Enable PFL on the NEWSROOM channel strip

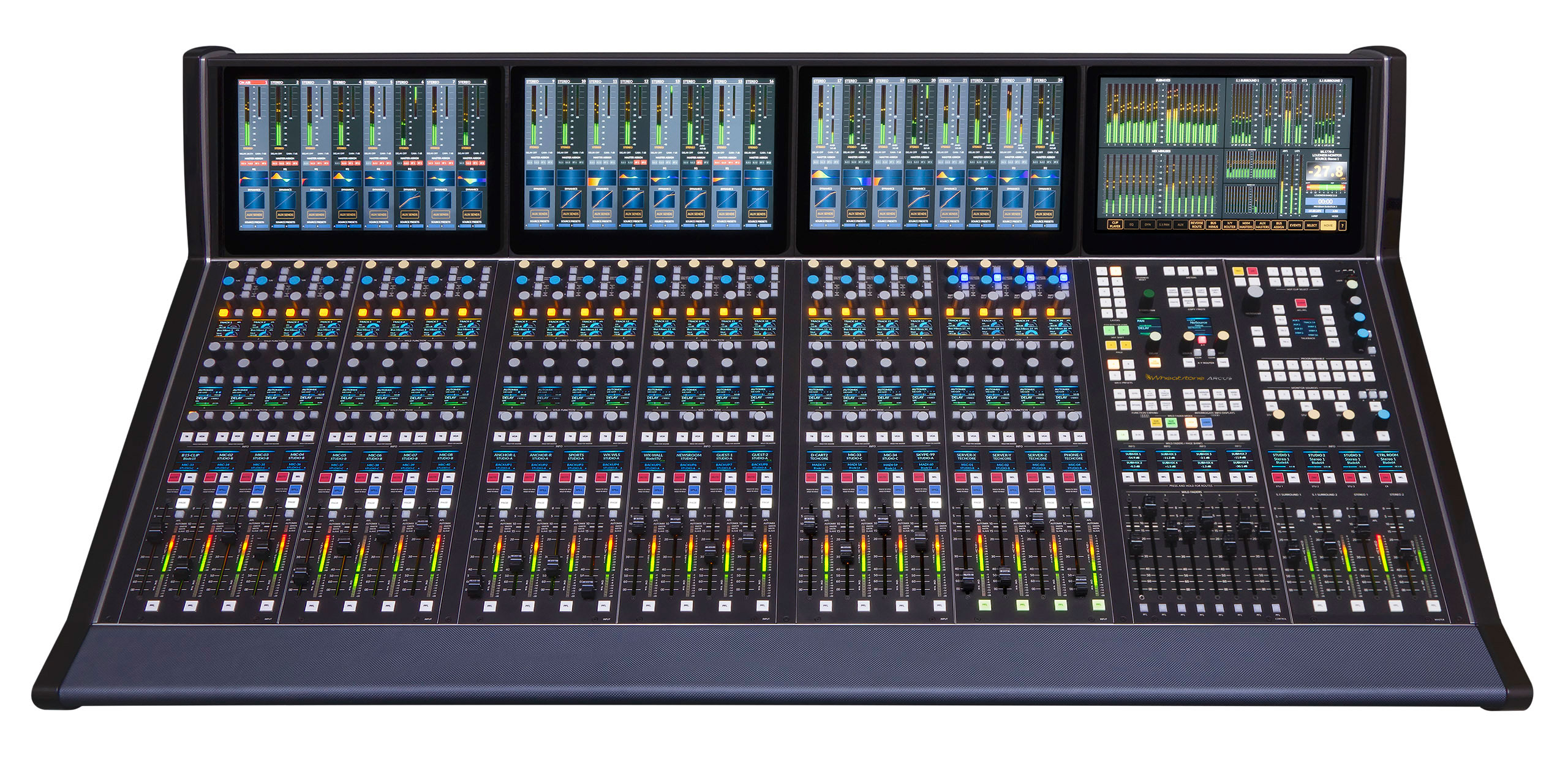point(686,606)
